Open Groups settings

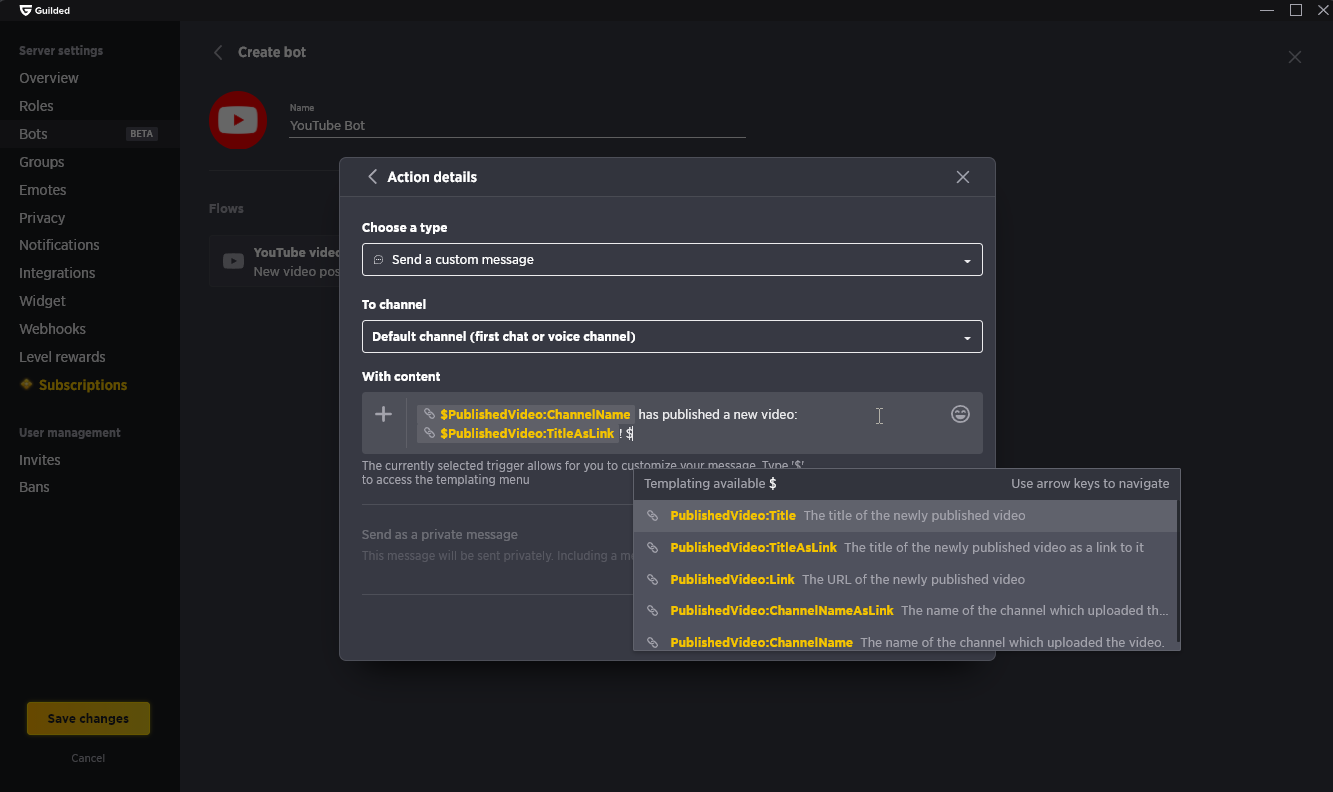[x=42, y=162]
